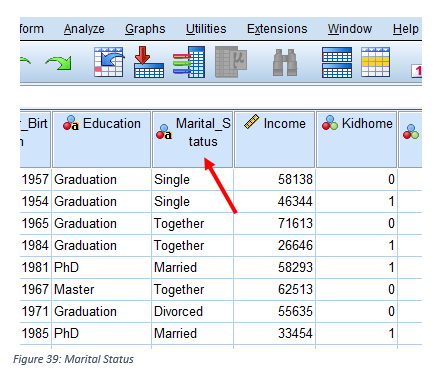The width and height of the screenshot is (442, 373).
Task: Open the Help menu
Action: pyautogui.click(x=406, y=29)
